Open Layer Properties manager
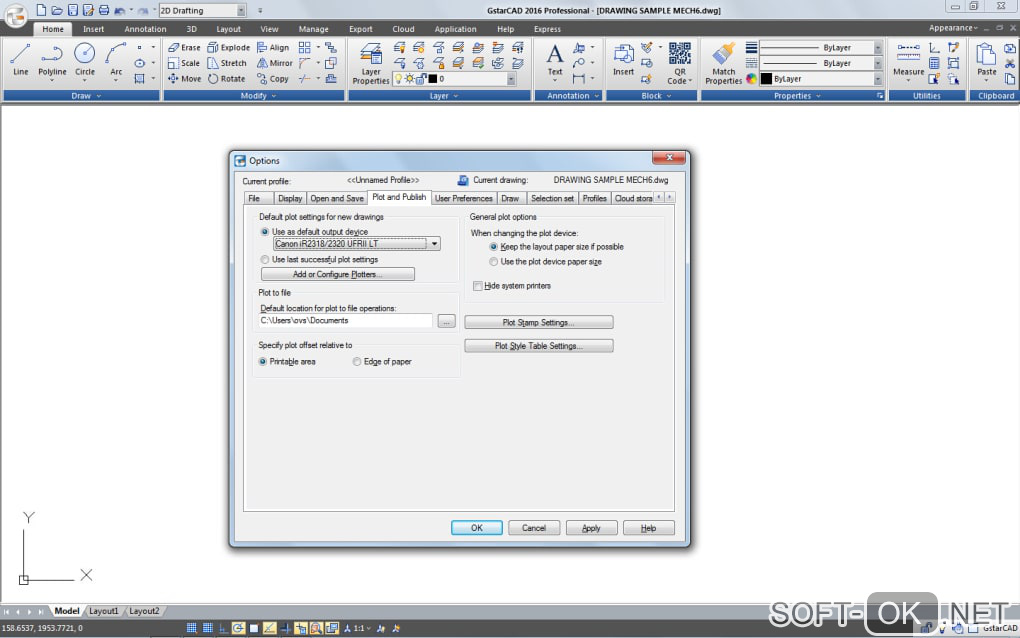 point(371,63)
